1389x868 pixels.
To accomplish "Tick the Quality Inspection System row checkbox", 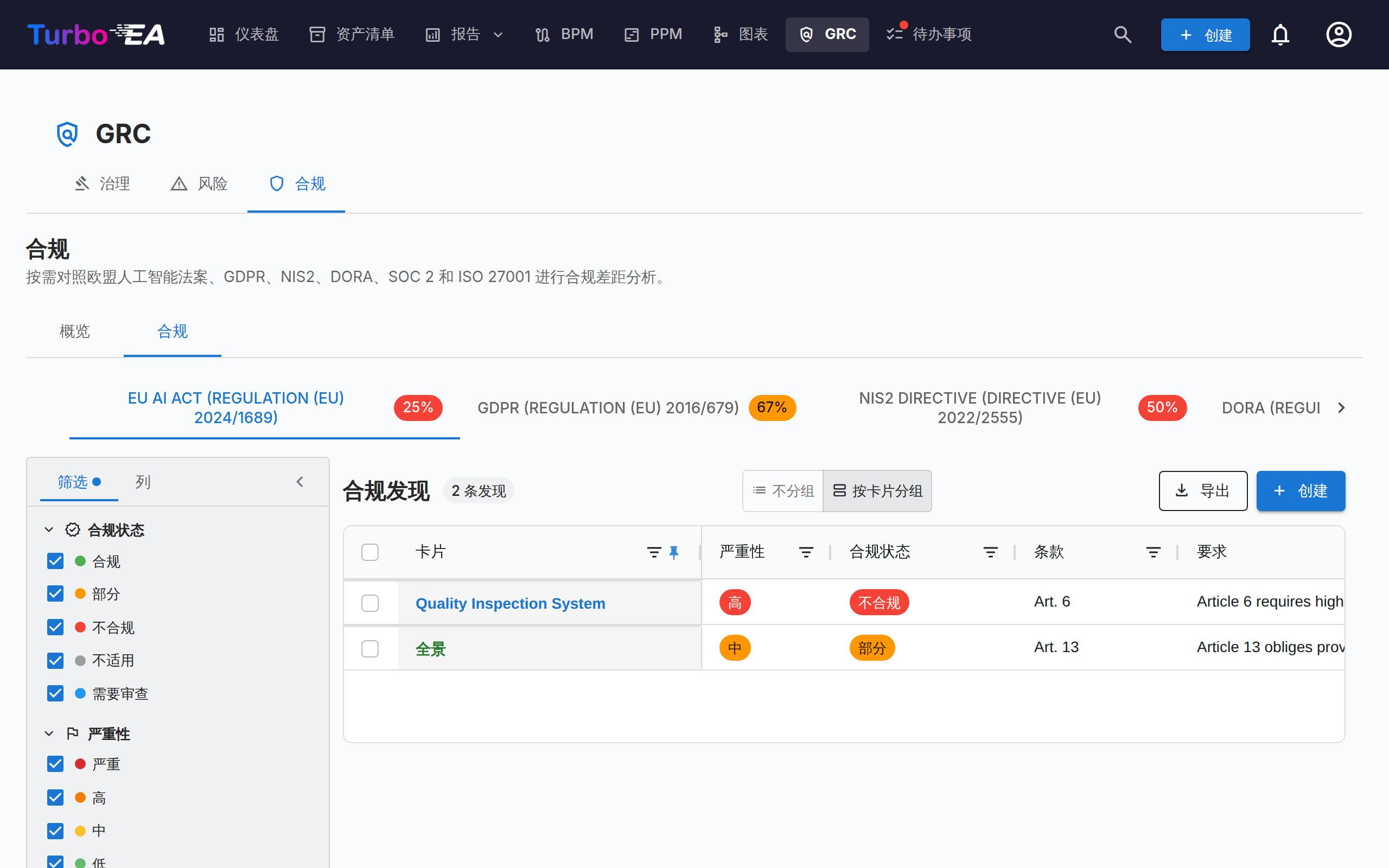I will point(370,603).
